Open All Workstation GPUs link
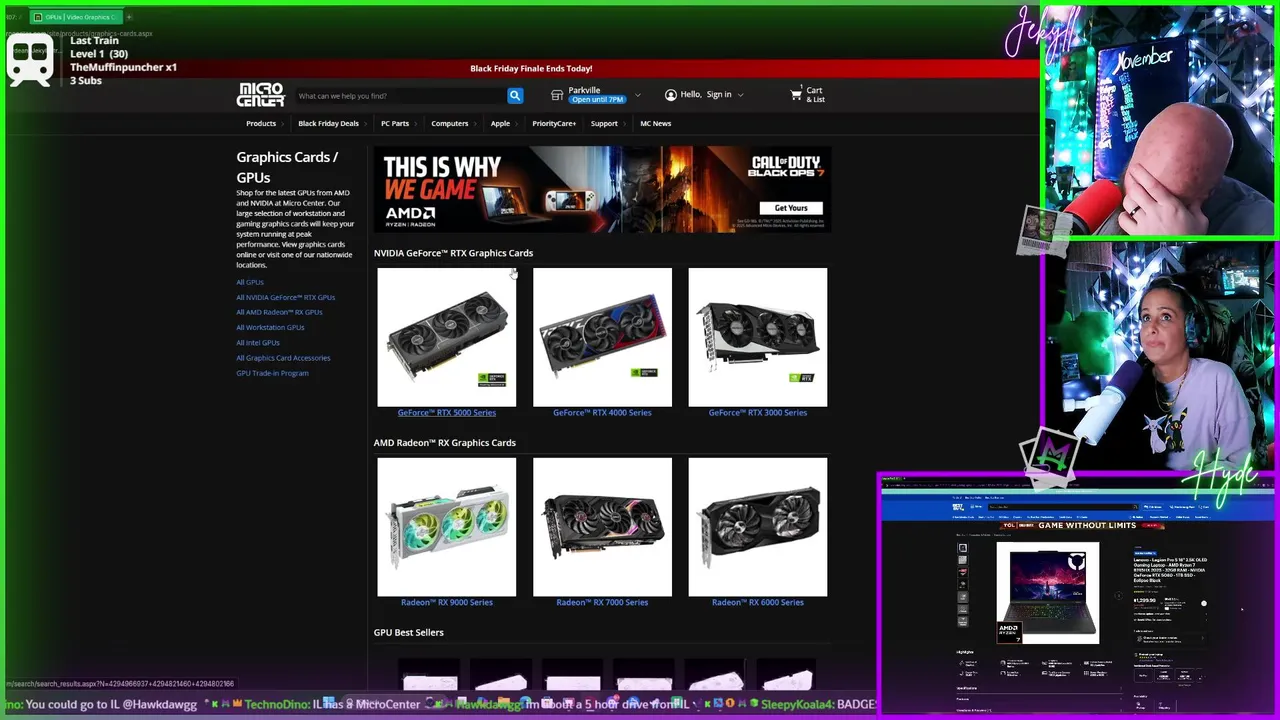This screenshot has width=1280, height=720. [x=270, y=327]
